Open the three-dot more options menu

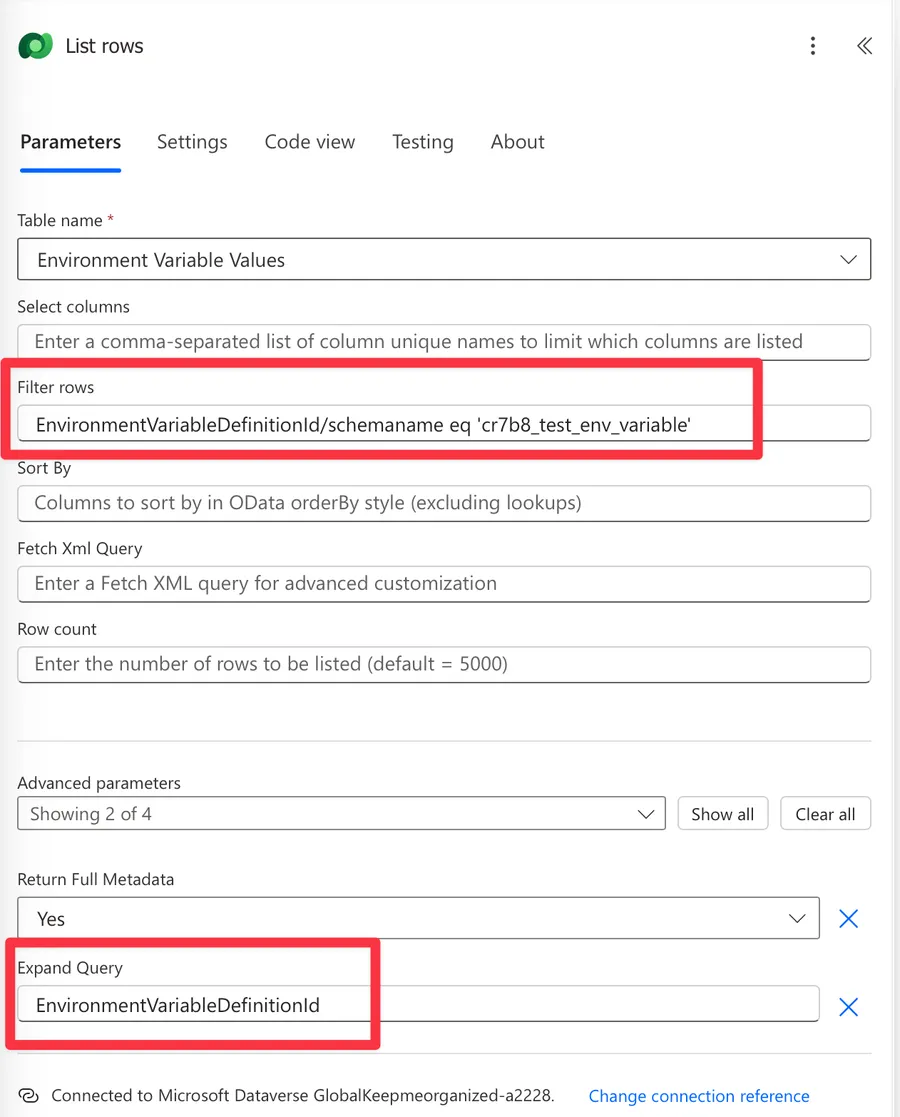(x=813, y=46)
